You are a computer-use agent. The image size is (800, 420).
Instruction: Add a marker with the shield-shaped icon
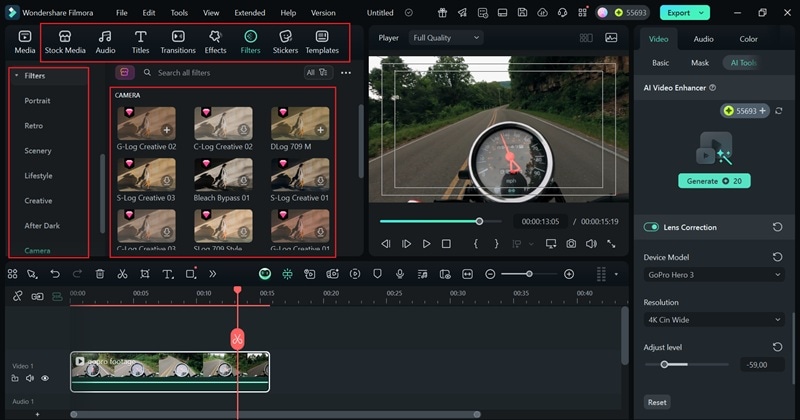point(377,274)
